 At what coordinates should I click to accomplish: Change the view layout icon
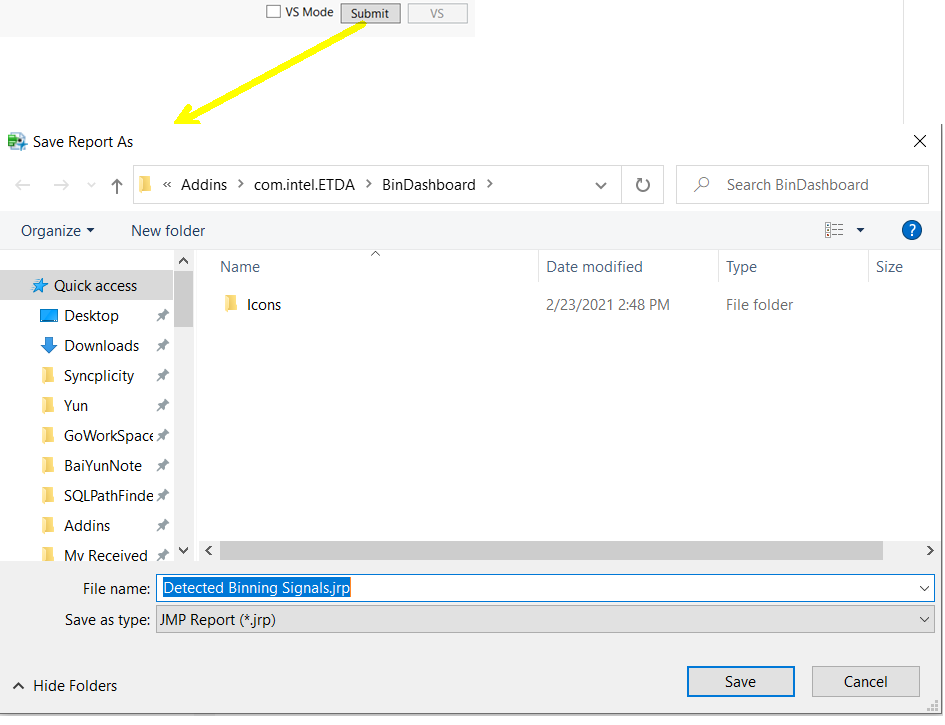834,230
